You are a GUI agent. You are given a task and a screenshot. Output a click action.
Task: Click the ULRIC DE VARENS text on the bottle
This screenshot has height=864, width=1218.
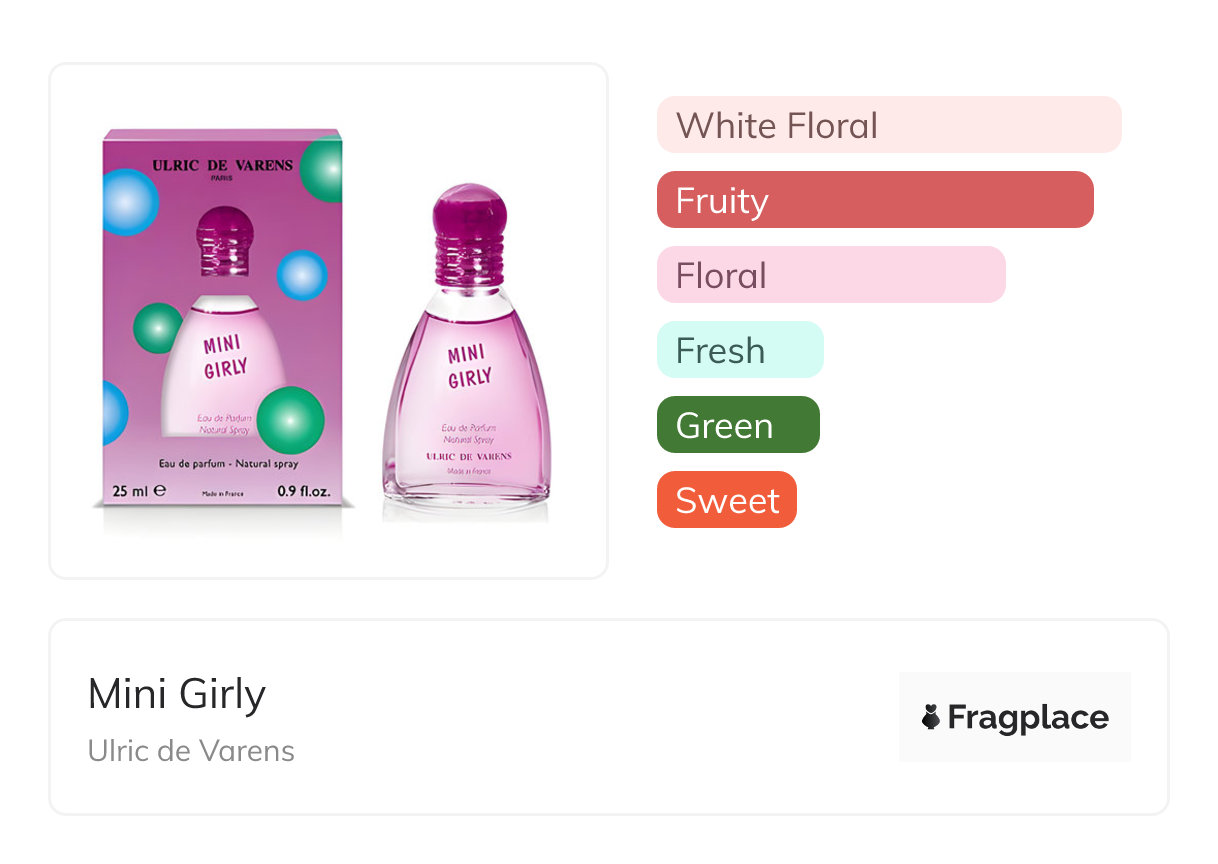[x=468, y=456]
